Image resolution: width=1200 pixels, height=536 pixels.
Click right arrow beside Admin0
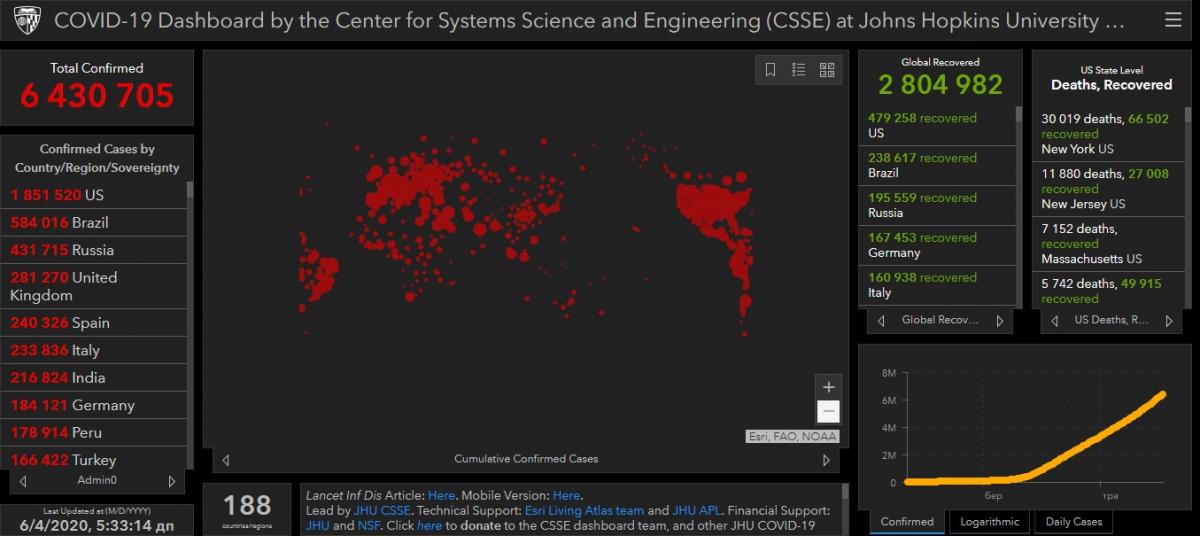[x=171, y=481]
